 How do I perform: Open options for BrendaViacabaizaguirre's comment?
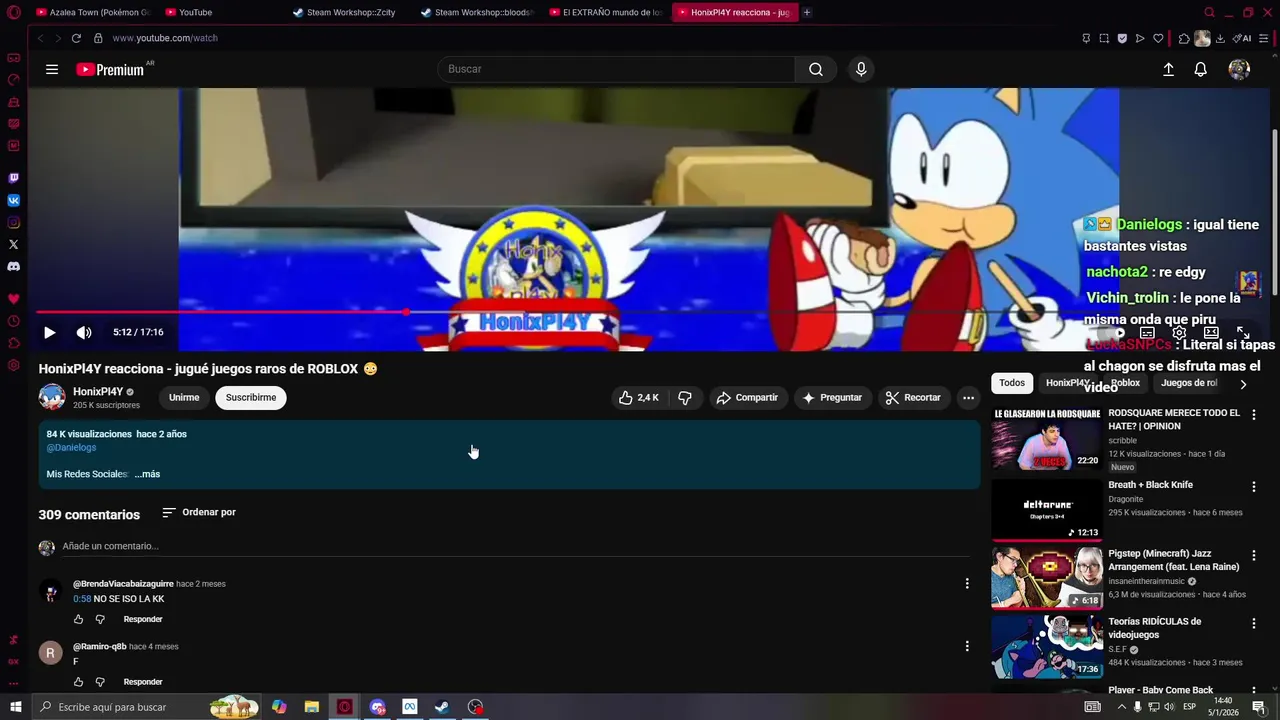click(x=966, y=583)
